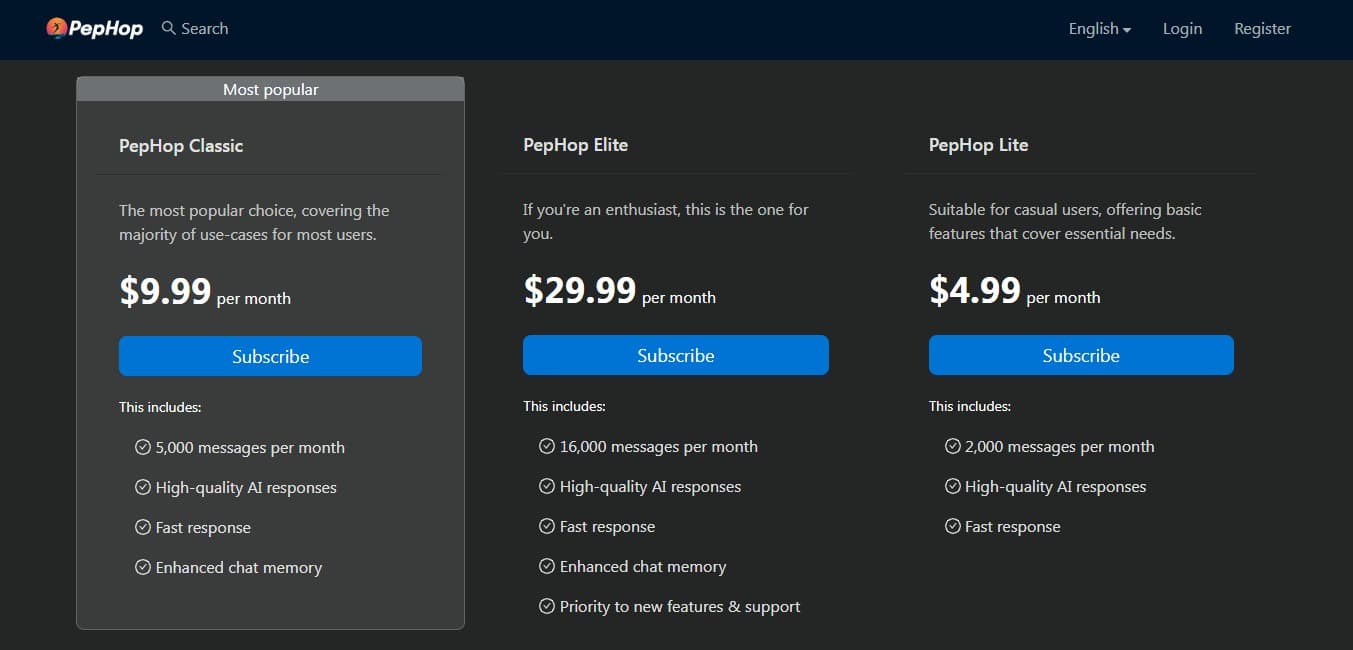Click the PepHop Classic heading

point(181,146)
